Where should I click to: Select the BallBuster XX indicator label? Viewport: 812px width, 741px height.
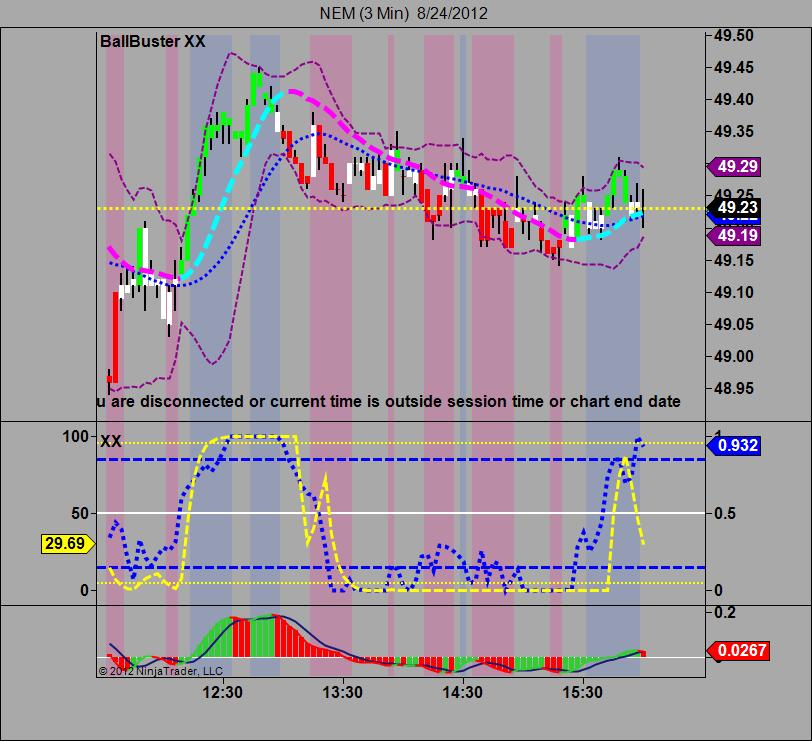coord(152,41)
